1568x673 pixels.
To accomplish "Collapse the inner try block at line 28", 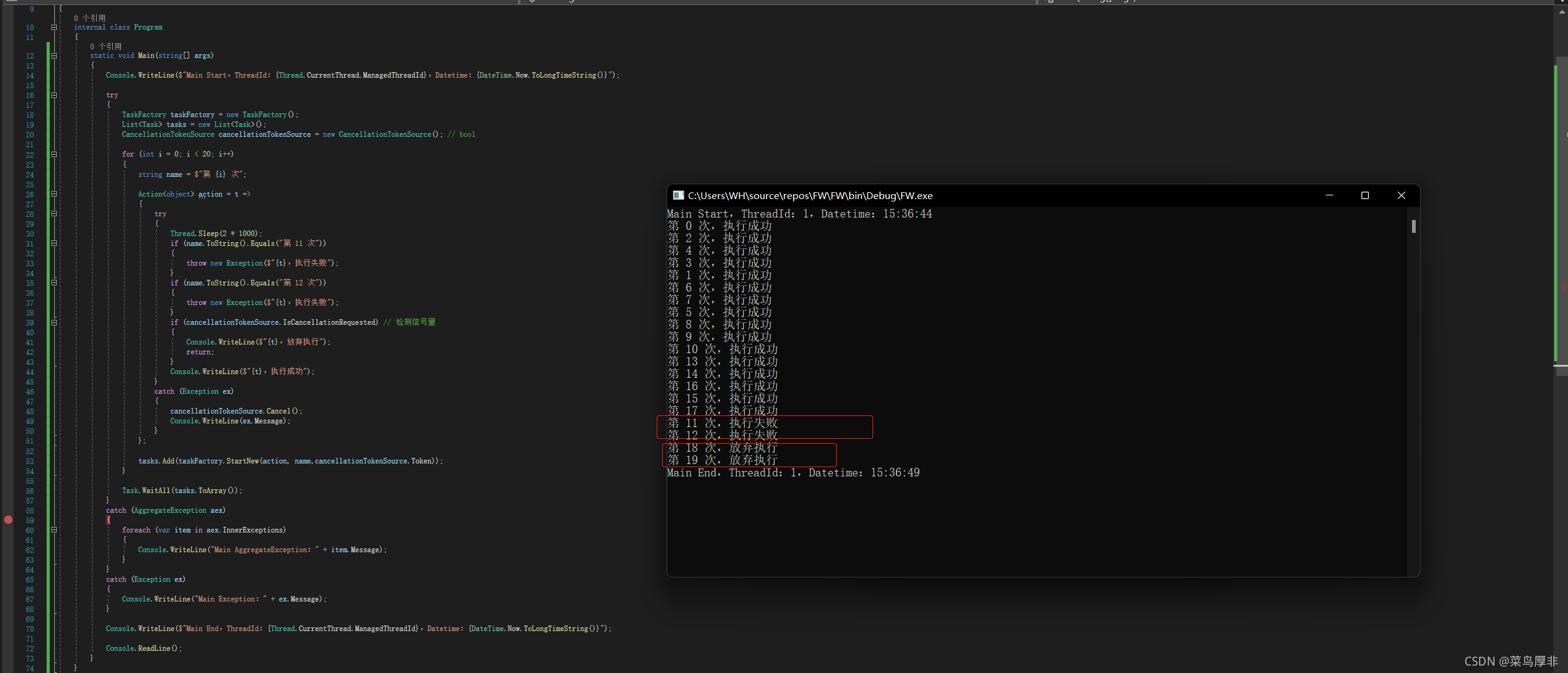I will pos(54,214).
